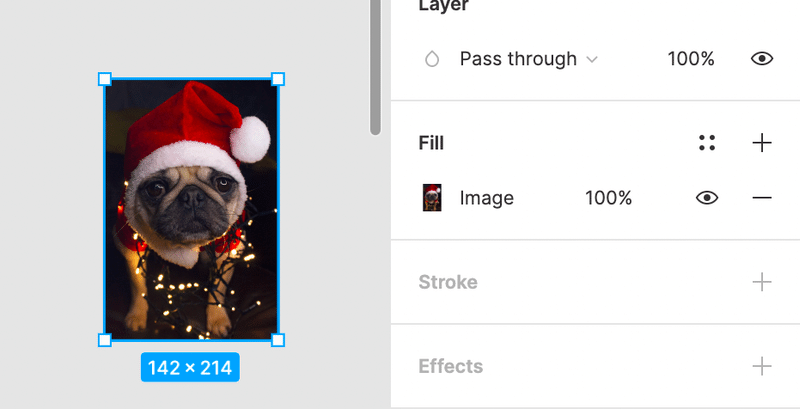The height and width of the screenshot is (409, 800).
Task: Click the bottom-right resize handle
Action: (278, 340)
